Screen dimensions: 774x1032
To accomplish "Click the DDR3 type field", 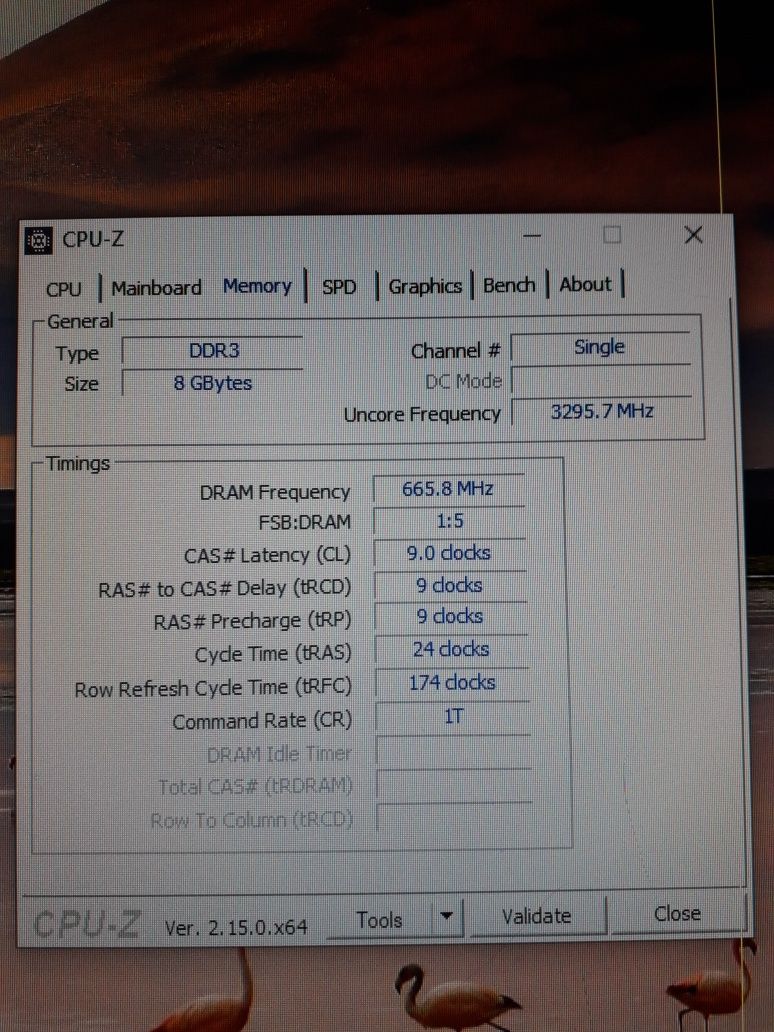I will 213,351.
